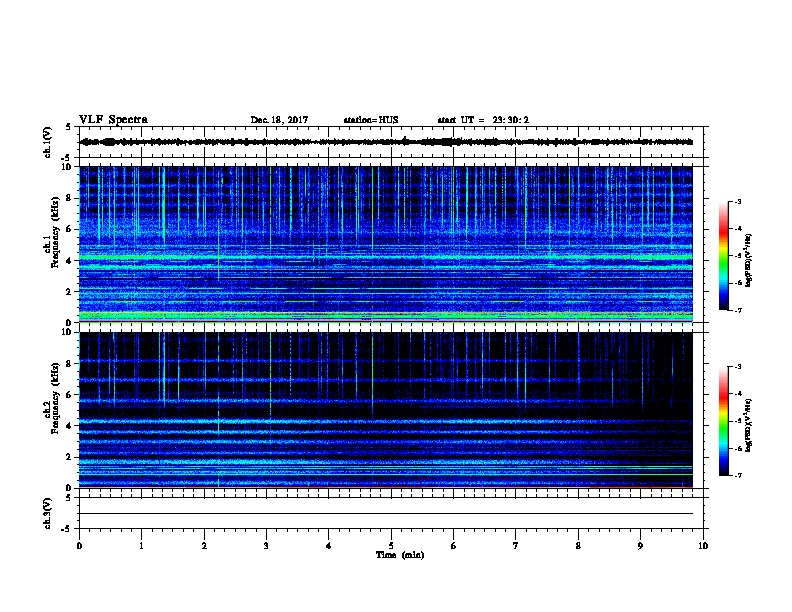The width and height of the screenshot is (792, 612).
Task: Click the 'ch.1(V)' waveform axis label
Action: point(47,142)
